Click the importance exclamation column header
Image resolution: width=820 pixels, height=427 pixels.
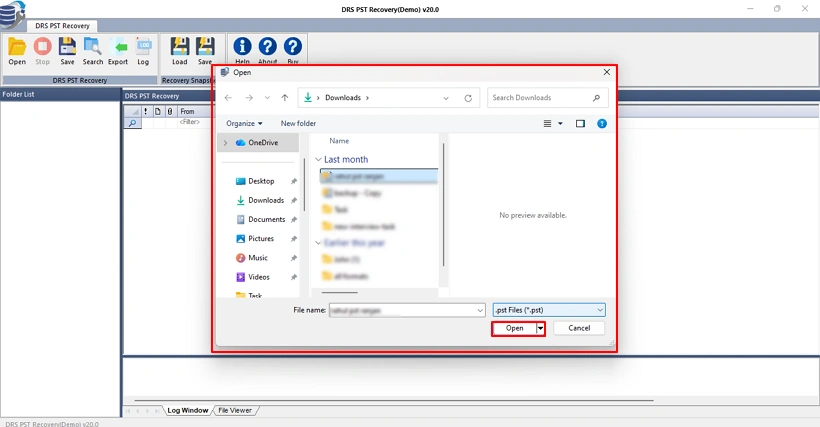point(145,111)
